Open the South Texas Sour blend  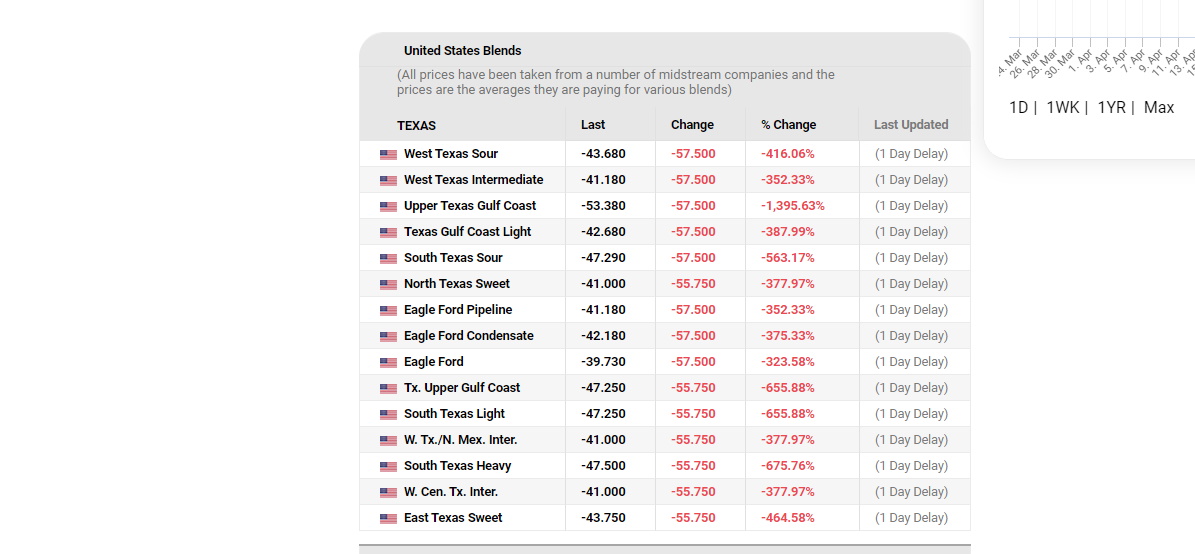coord(453,258)
